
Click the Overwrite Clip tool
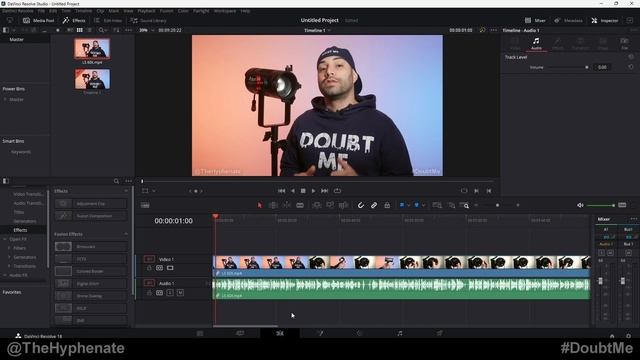tap(329, 205)
